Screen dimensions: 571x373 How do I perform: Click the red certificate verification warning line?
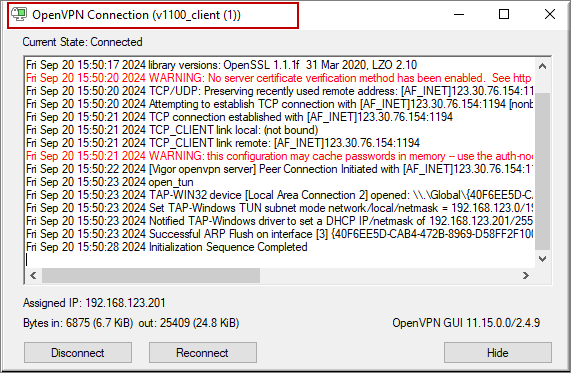click(x=279, y=78)
